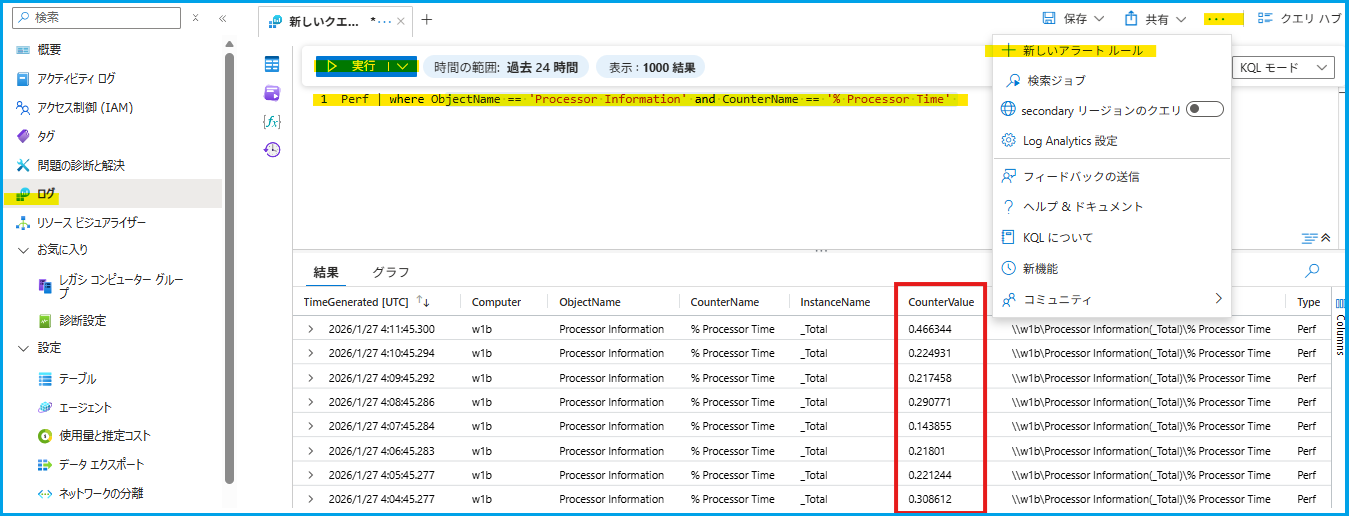Add a new query tab with plus icon
1349x516 pixels.
[427, 20]
